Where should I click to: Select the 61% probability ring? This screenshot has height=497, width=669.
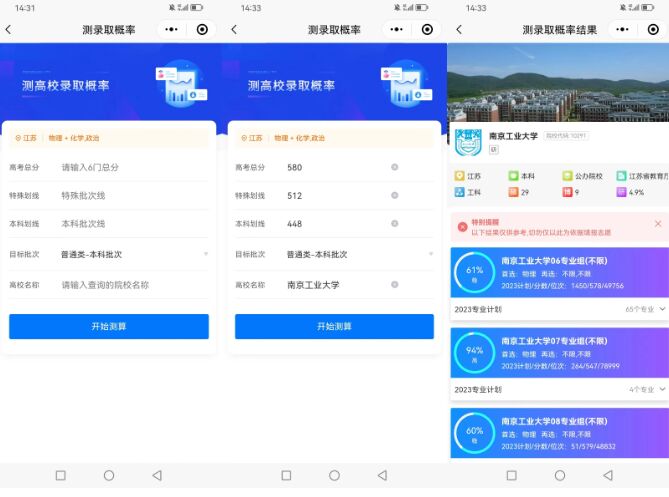[474, 274]
